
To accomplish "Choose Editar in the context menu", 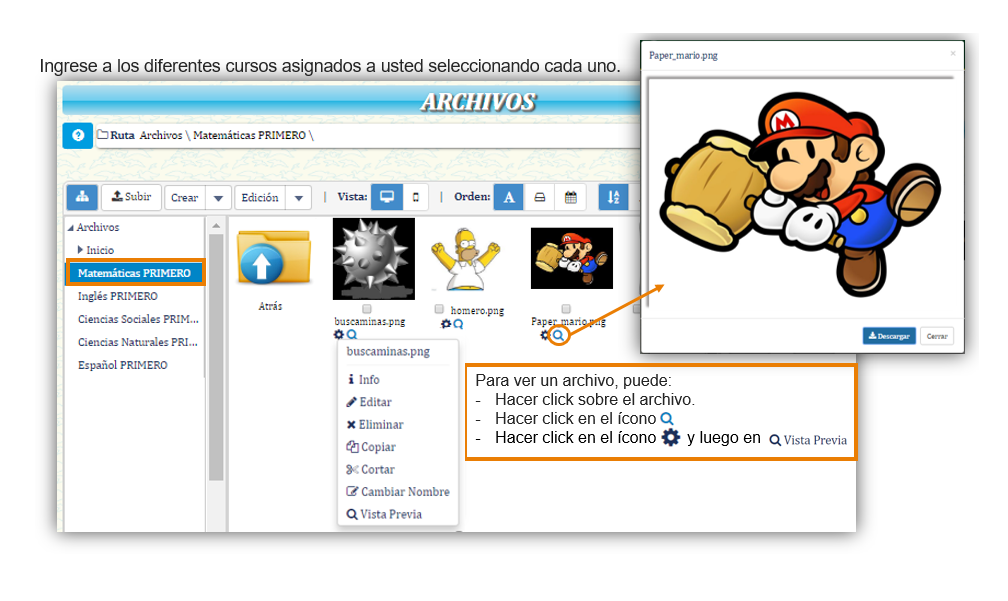I will coord(369,402).
